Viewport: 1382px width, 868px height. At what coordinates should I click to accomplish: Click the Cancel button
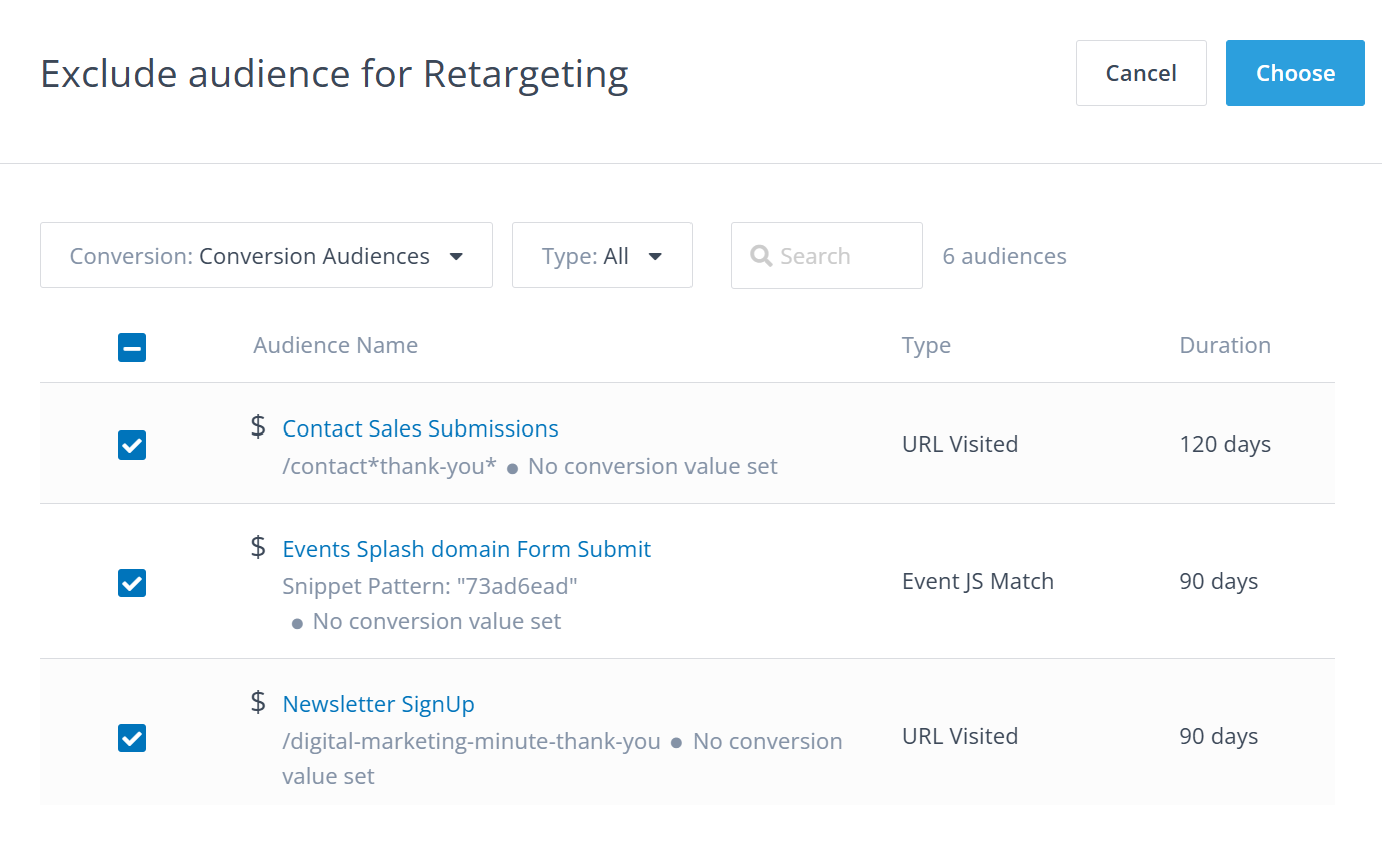pyautogui.click(x=1141, y=73)
